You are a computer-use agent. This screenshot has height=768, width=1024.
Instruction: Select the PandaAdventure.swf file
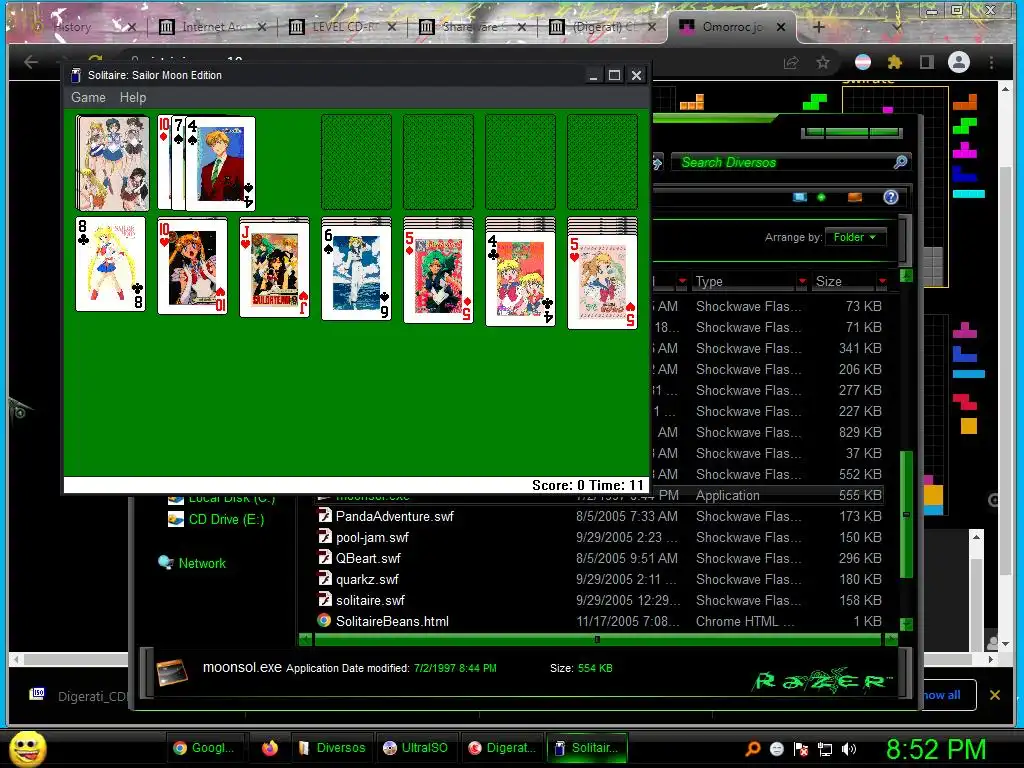point(394,516)
